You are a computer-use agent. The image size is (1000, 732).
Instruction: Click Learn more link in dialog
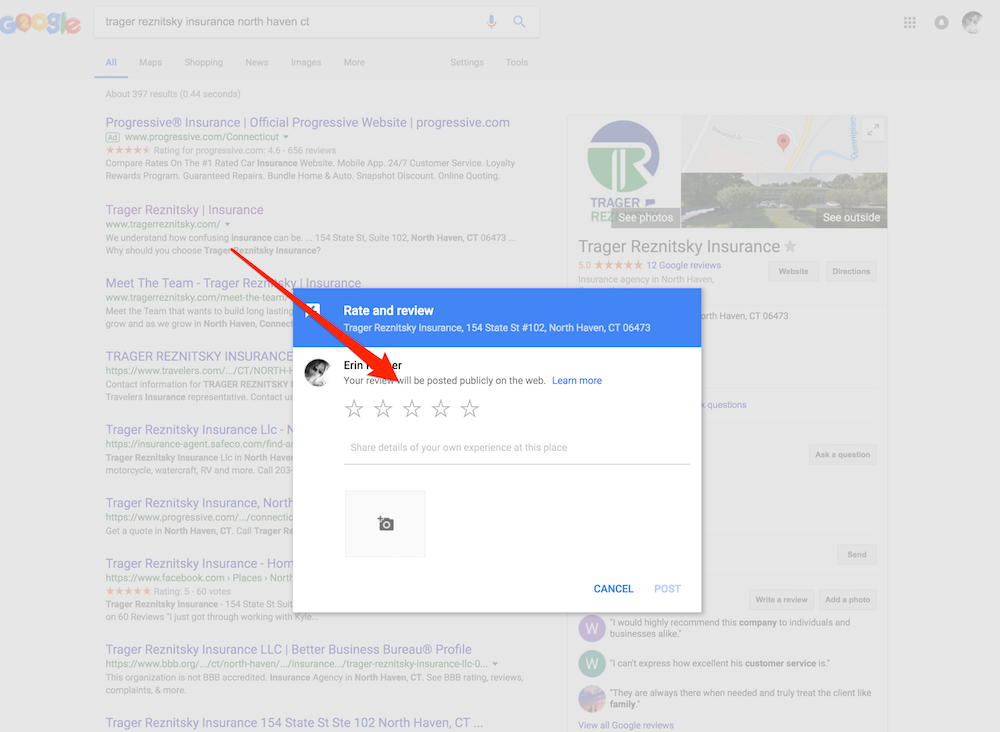(x=577, y=381)
